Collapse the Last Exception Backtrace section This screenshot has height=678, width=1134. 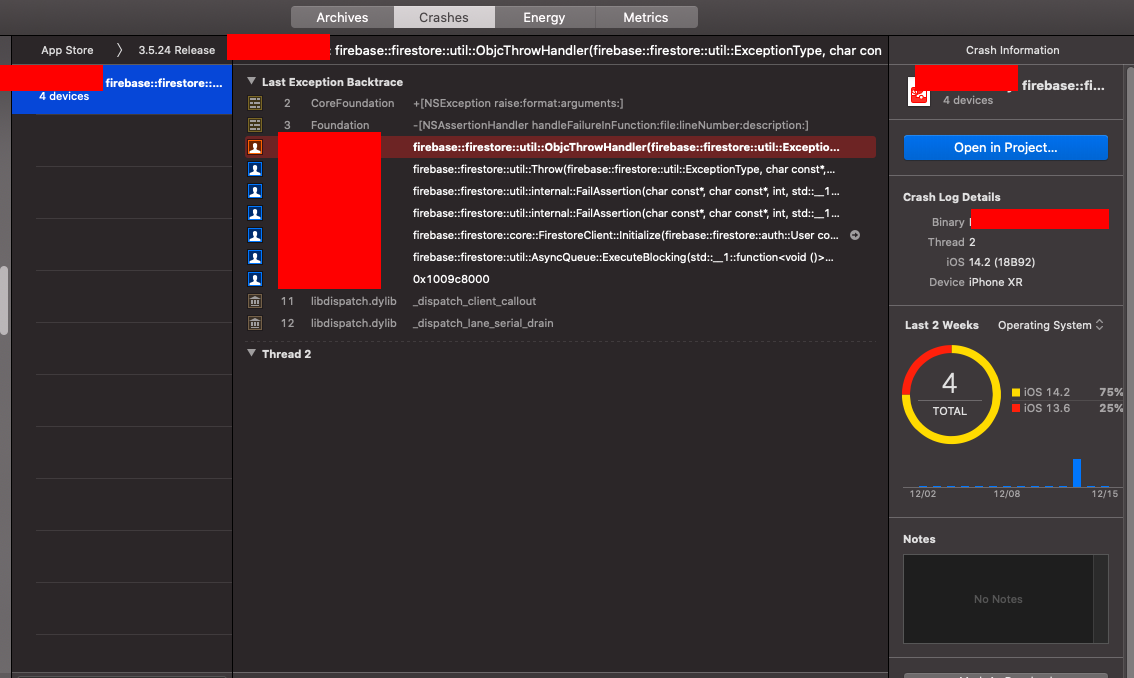250,82
